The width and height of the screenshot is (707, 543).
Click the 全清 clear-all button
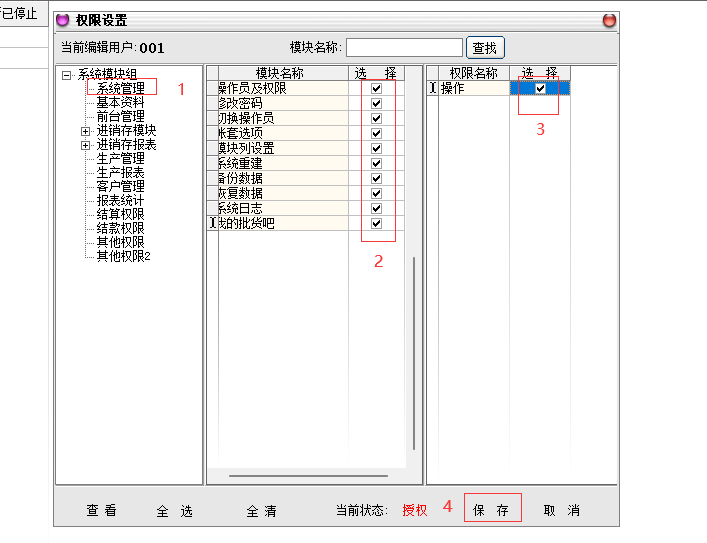tap(261, 510)
